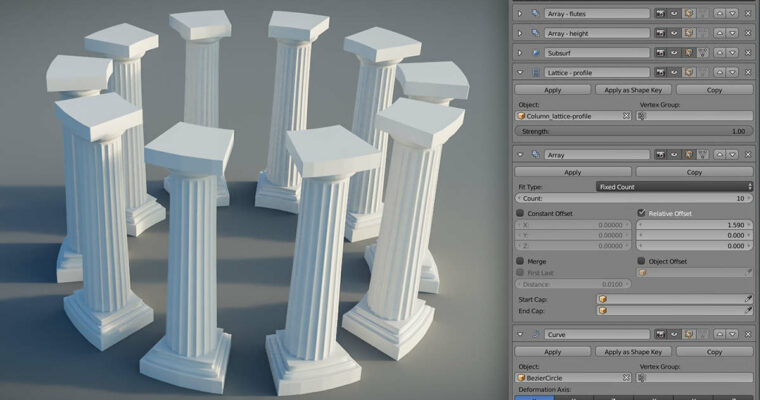Delete the Subsurf modifier
Image resolution: width=760 pixels, height=400 pixels.
pyautogui.click(x=747, y=52)
